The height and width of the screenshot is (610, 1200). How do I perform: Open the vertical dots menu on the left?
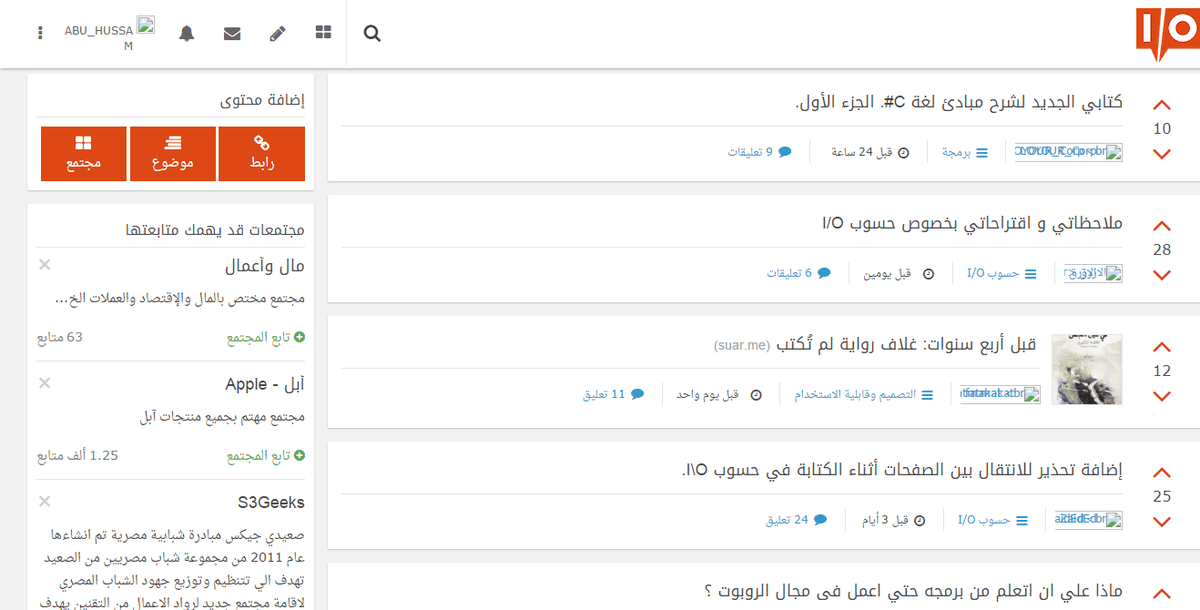click(39, 30)
